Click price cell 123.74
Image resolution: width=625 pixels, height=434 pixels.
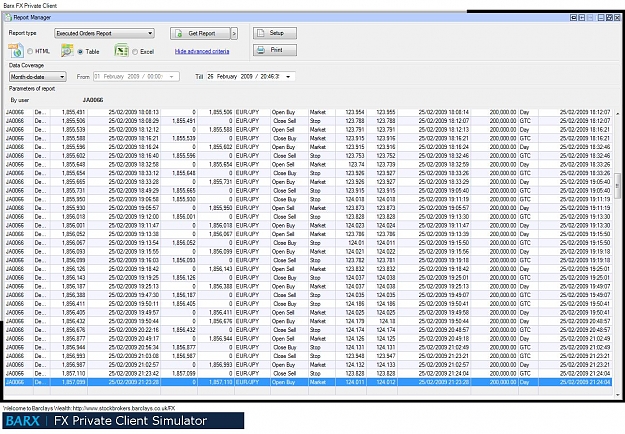click(357, 164)
